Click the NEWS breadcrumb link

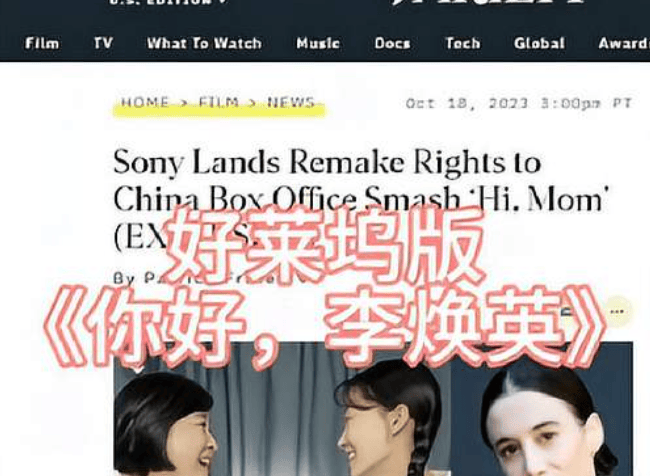coord(291,102)
